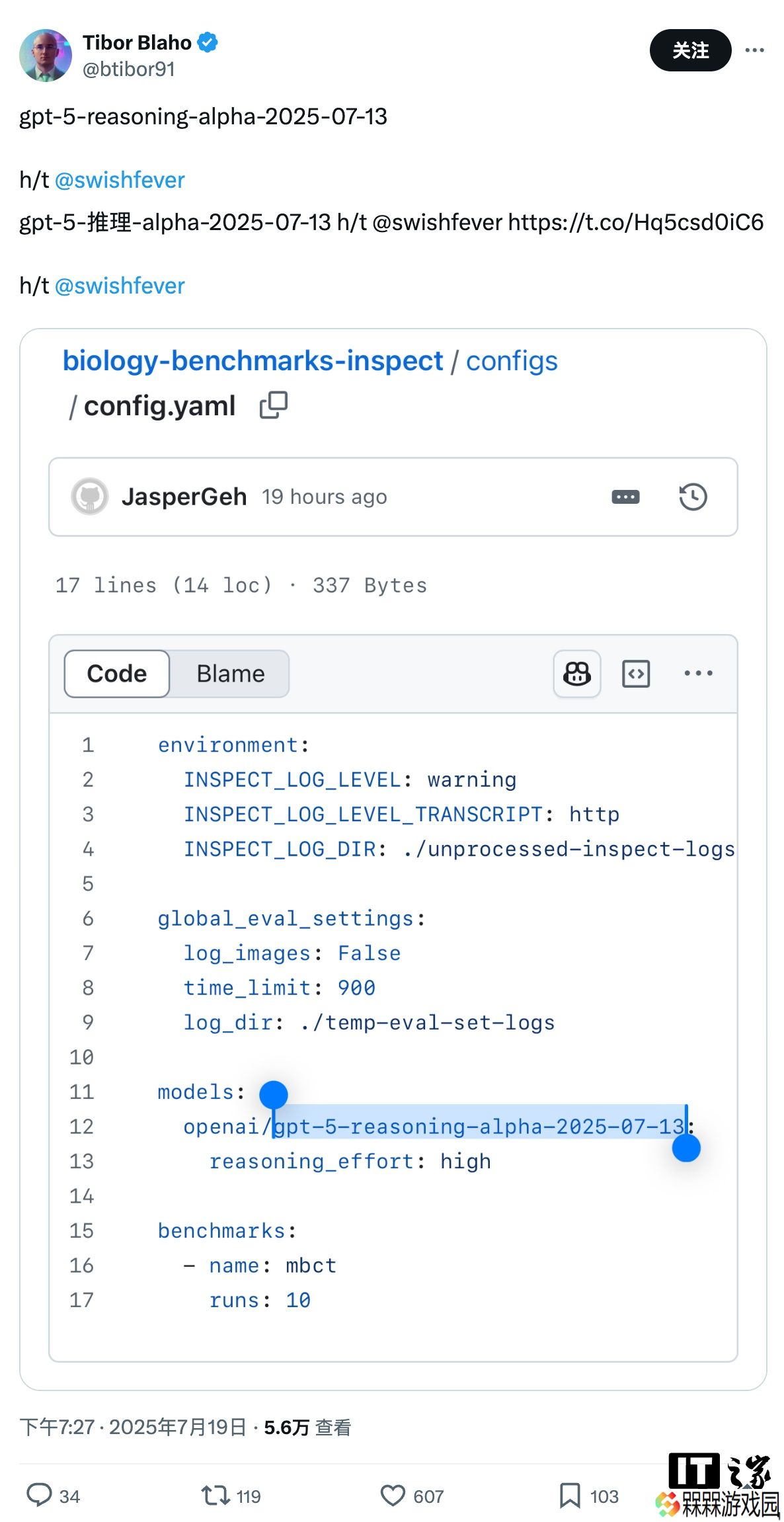Click line number 12
This screenshot has height=1522, width=784.
click(x=82, y=1127)
